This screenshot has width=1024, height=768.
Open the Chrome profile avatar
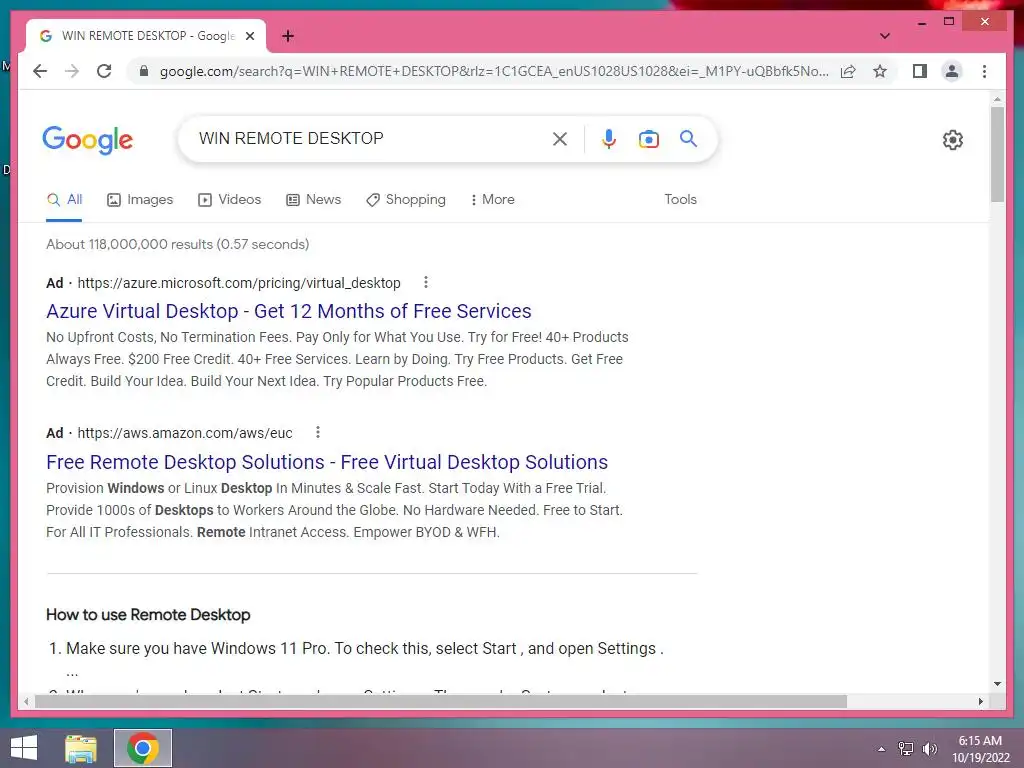click(x=952, y=71)
